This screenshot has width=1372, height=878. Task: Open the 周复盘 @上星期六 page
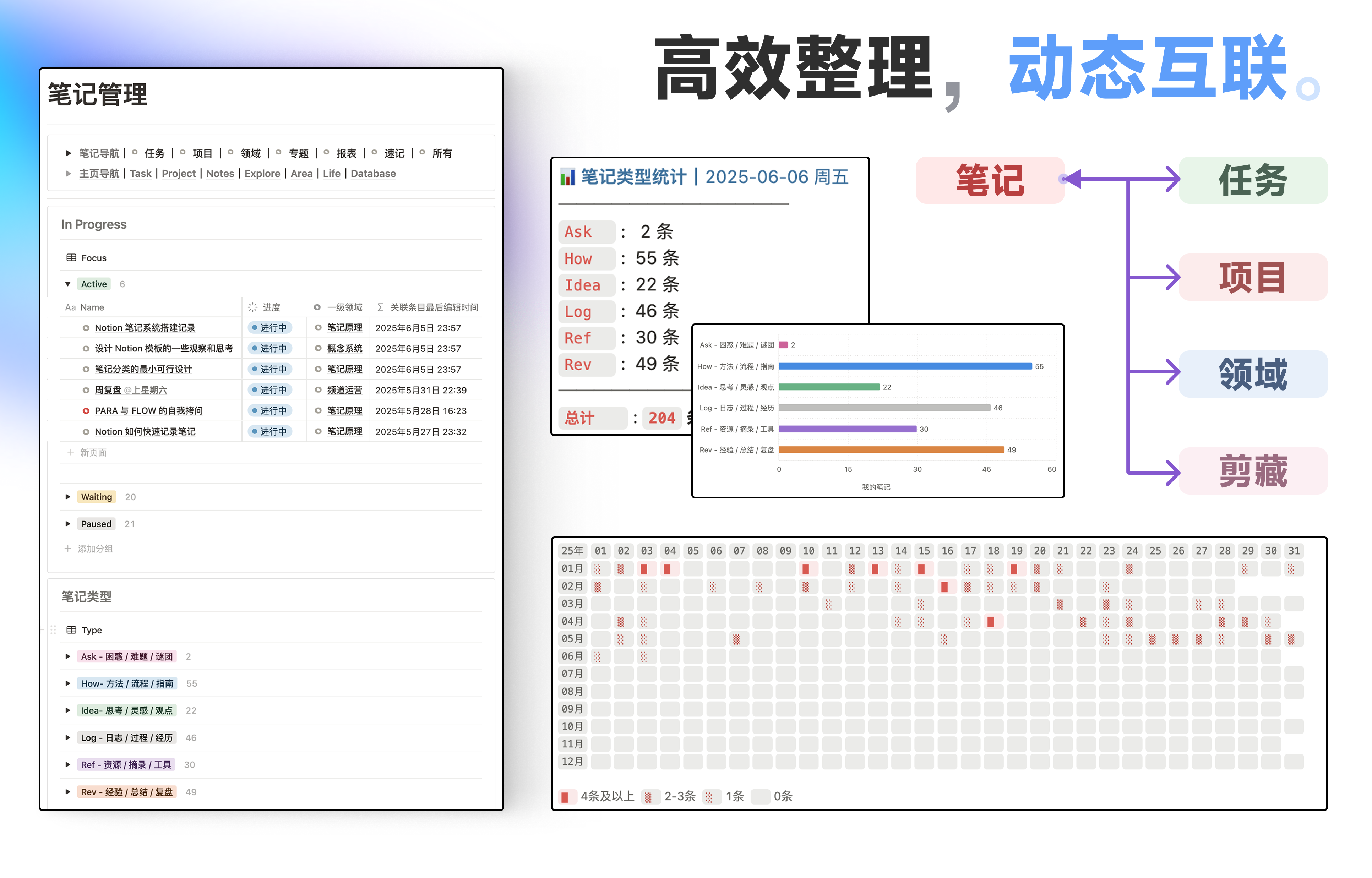(131, 390)
